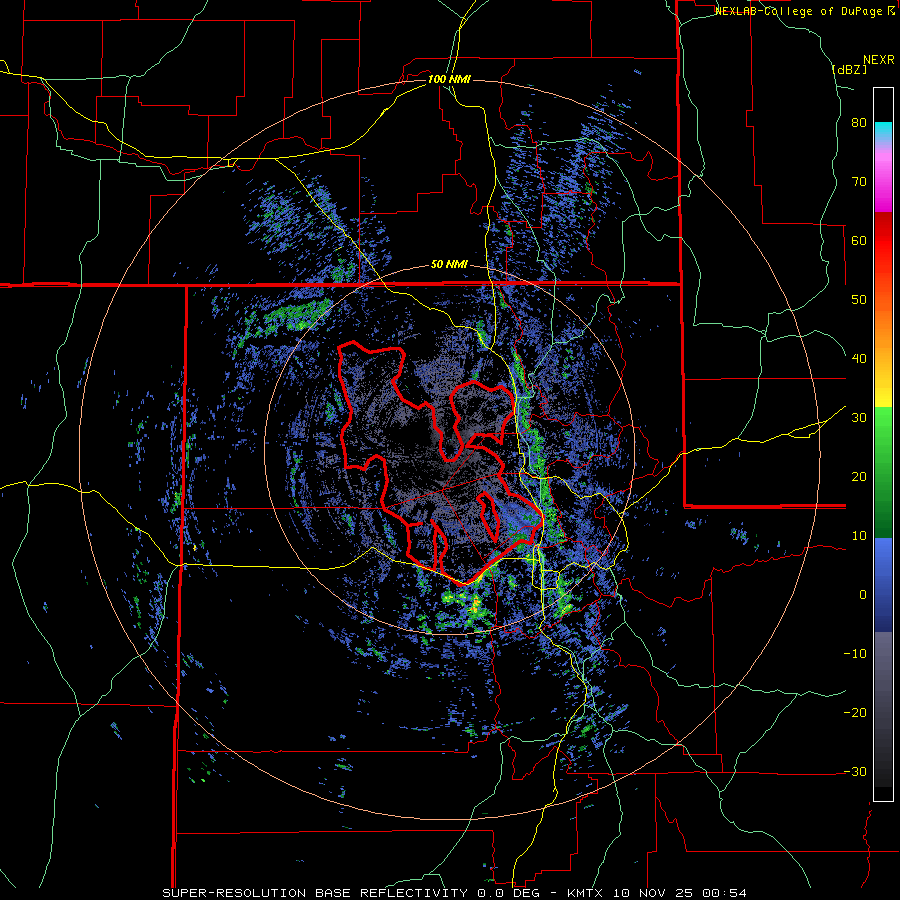The image size is (900, 900).
Task: Click the 50 value on dBZ scale
Action: click(859, 300)
